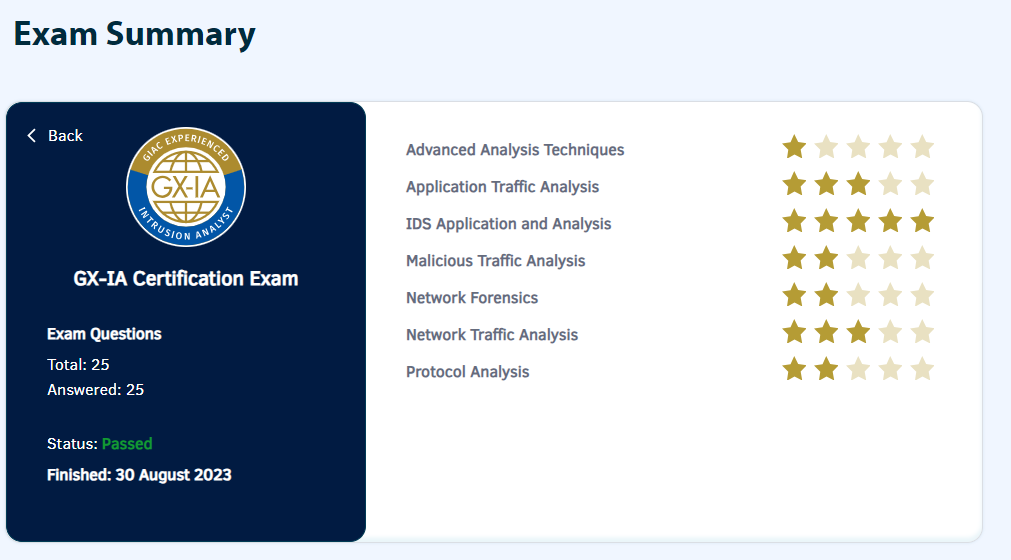Click the Total: 25 text
Viewport: 1011px width, 560px height.
click(78, 365)
